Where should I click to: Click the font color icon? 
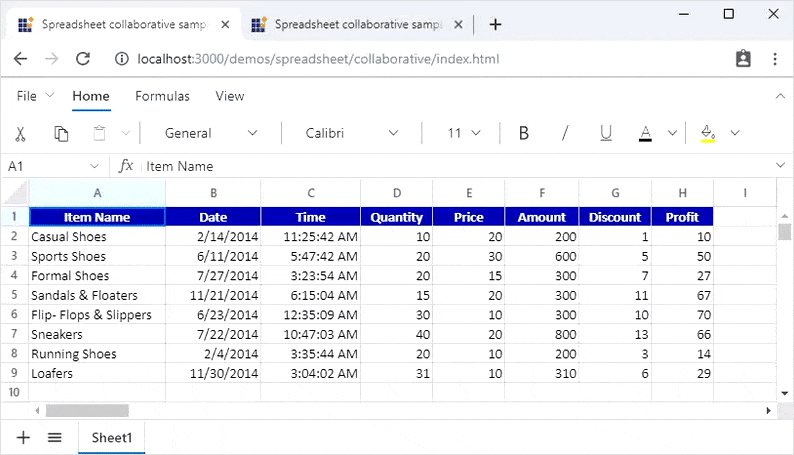pyautogui.click(x=645, y=133)
